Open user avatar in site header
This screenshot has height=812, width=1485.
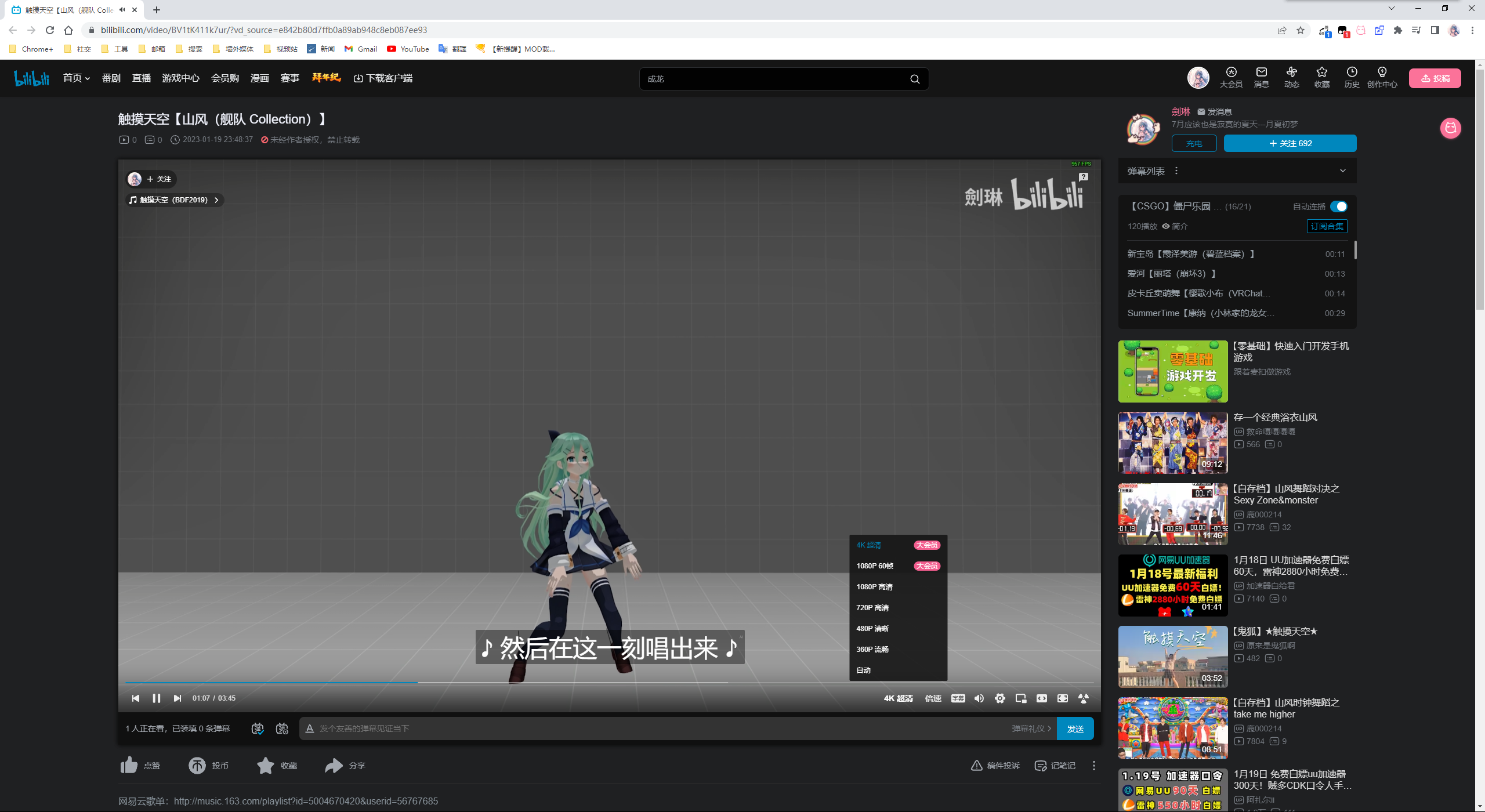1198,78
